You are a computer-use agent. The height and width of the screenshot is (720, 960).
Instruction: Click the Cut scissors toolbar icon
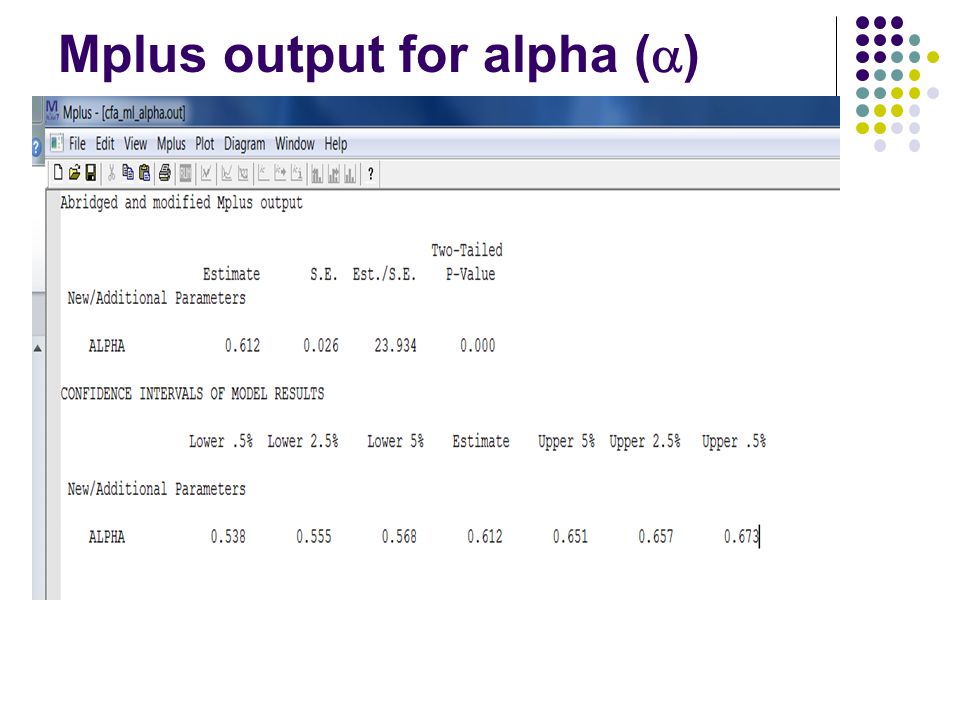click(x=111, y=173)
